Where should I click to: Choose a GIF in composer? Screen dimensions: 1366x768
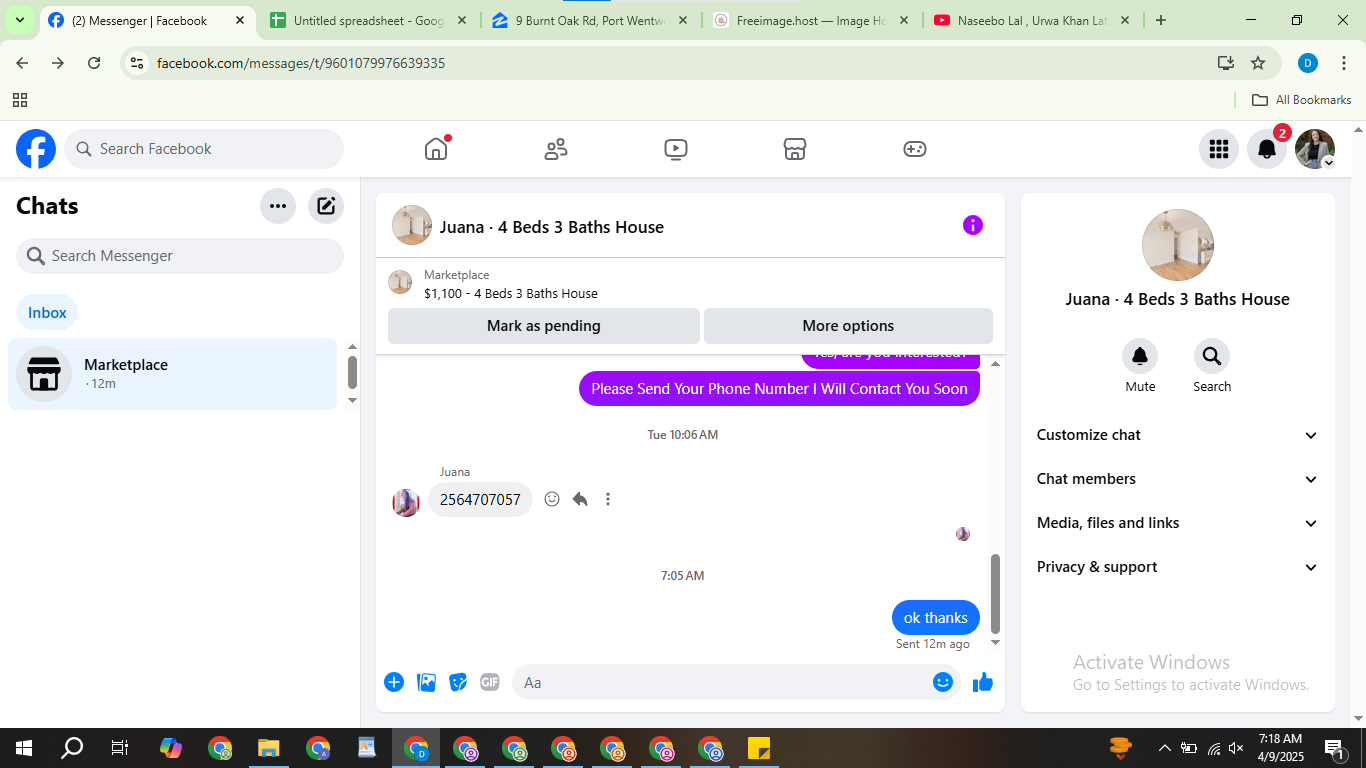tap(489, 682)
